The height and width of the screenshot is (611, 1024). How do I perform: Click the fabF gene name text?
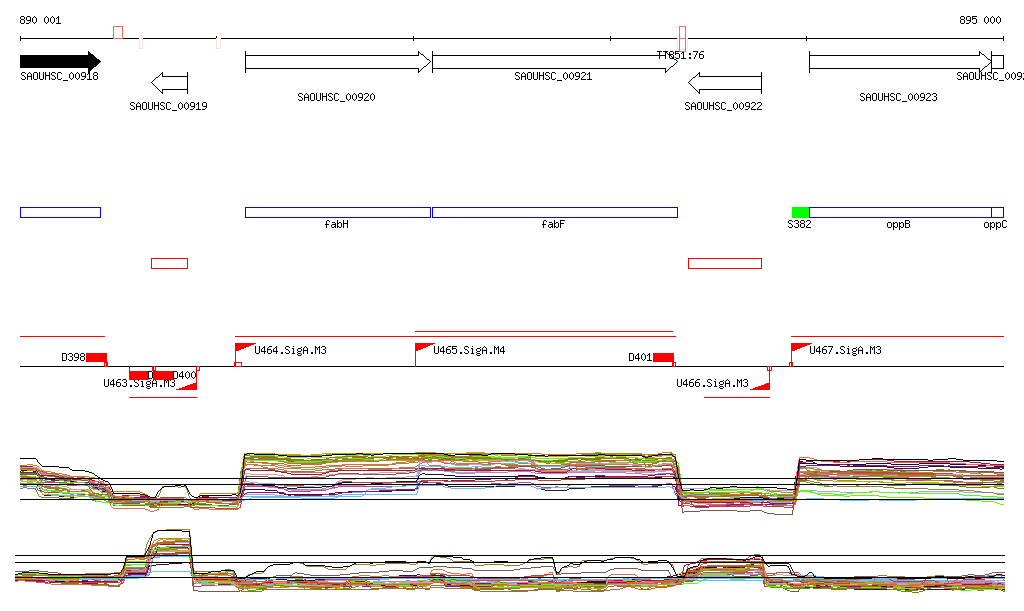(553, 225)
